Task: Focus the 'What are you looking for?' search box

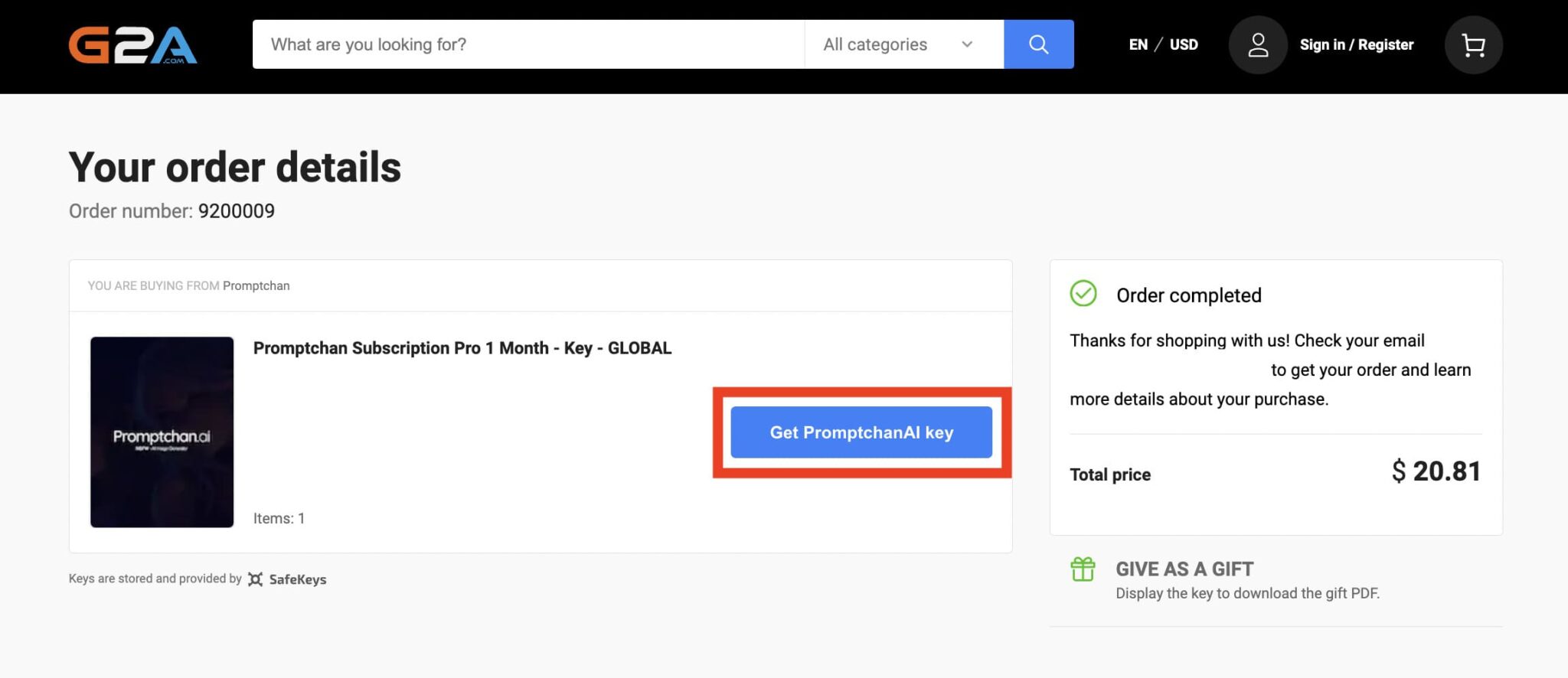Action: (x=528, y=44)
